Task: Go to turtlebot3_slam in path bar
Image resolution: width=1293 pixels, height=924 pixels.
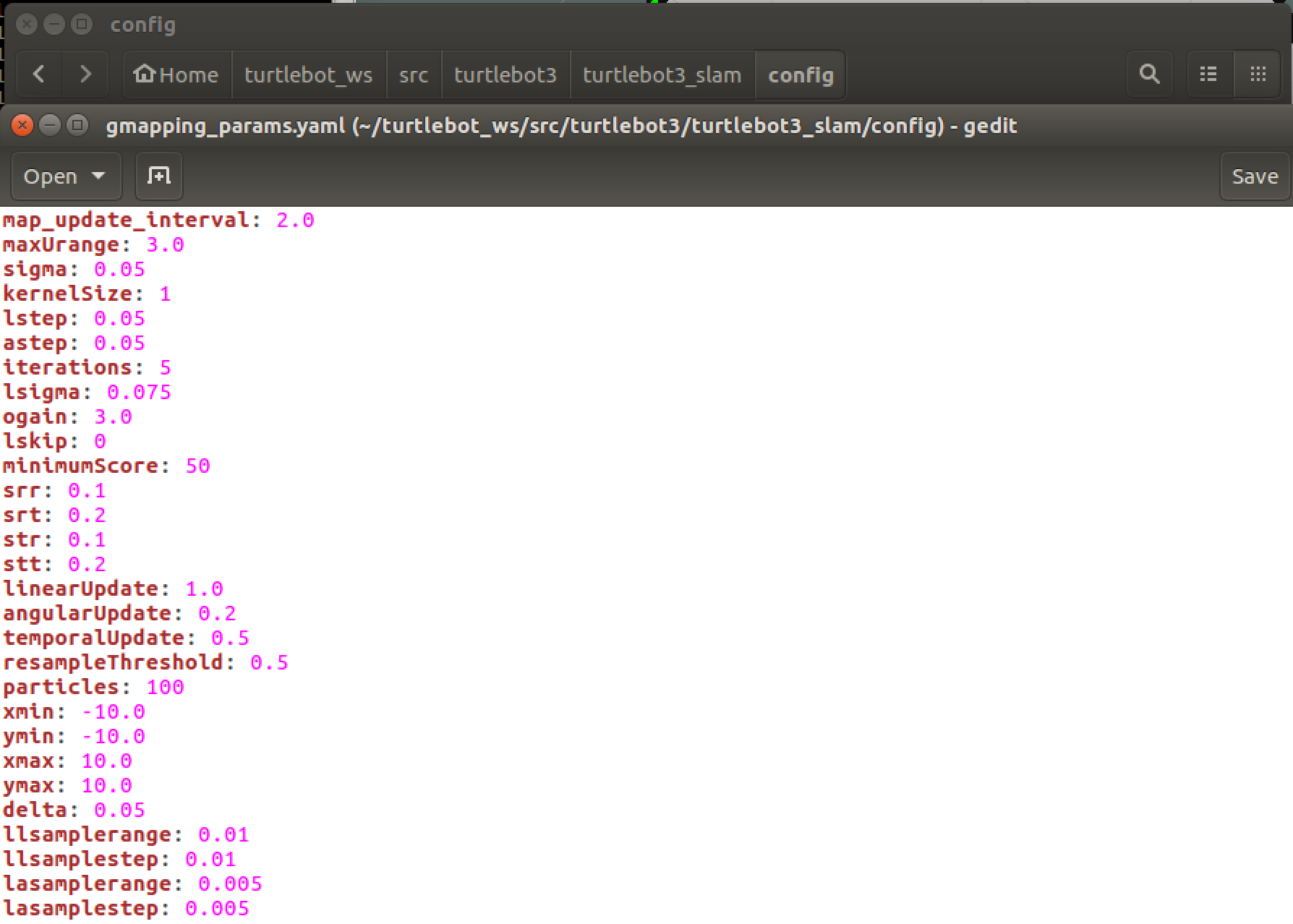Action: click(662, 74)
